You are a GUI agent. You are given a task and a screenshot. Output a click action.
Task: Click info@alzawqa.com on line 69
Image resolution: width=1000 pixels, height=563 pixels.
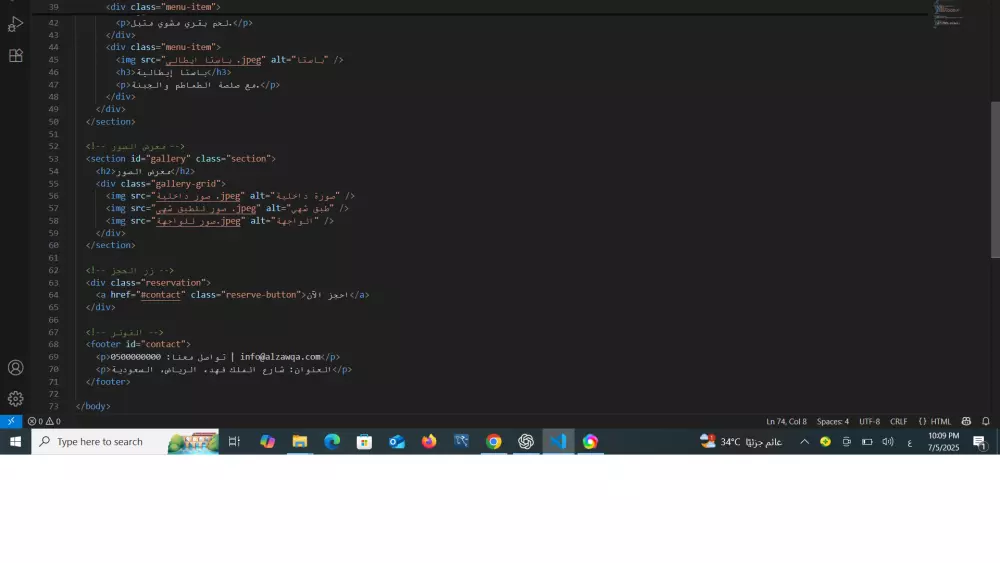click(280, 357)
